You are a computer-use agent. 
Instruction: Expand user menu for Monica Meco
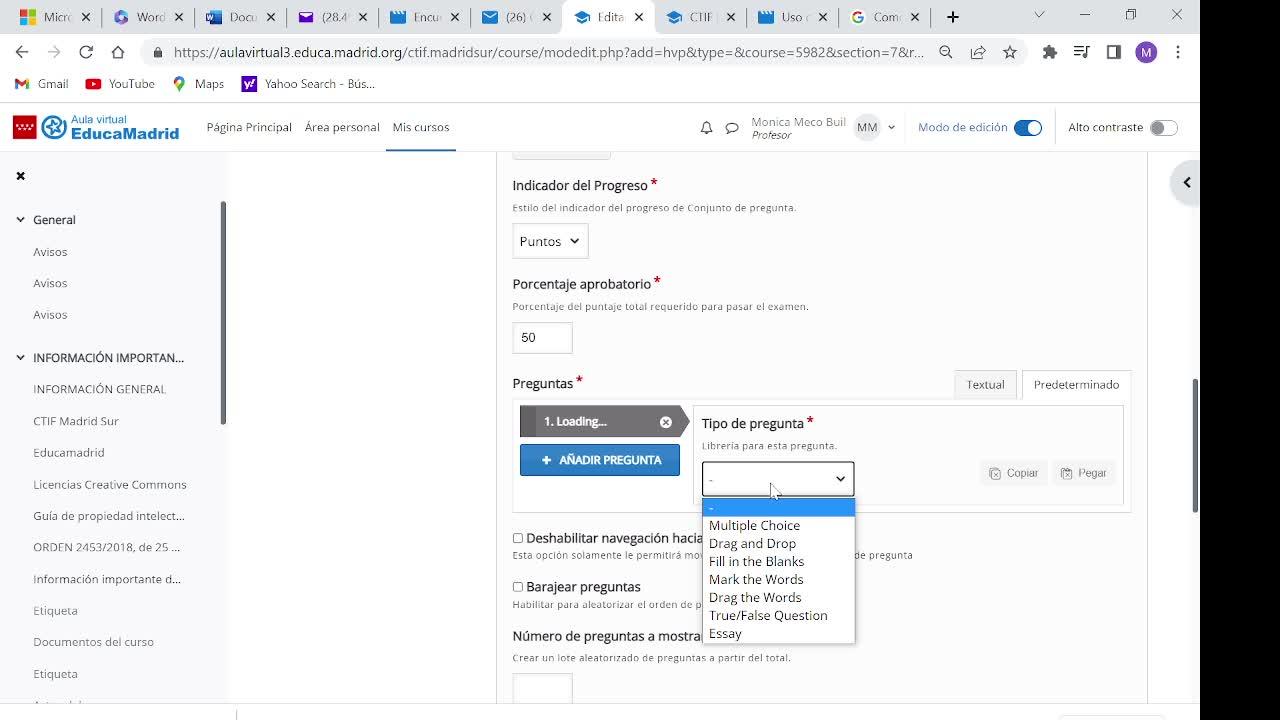click(x=891, y=128)
